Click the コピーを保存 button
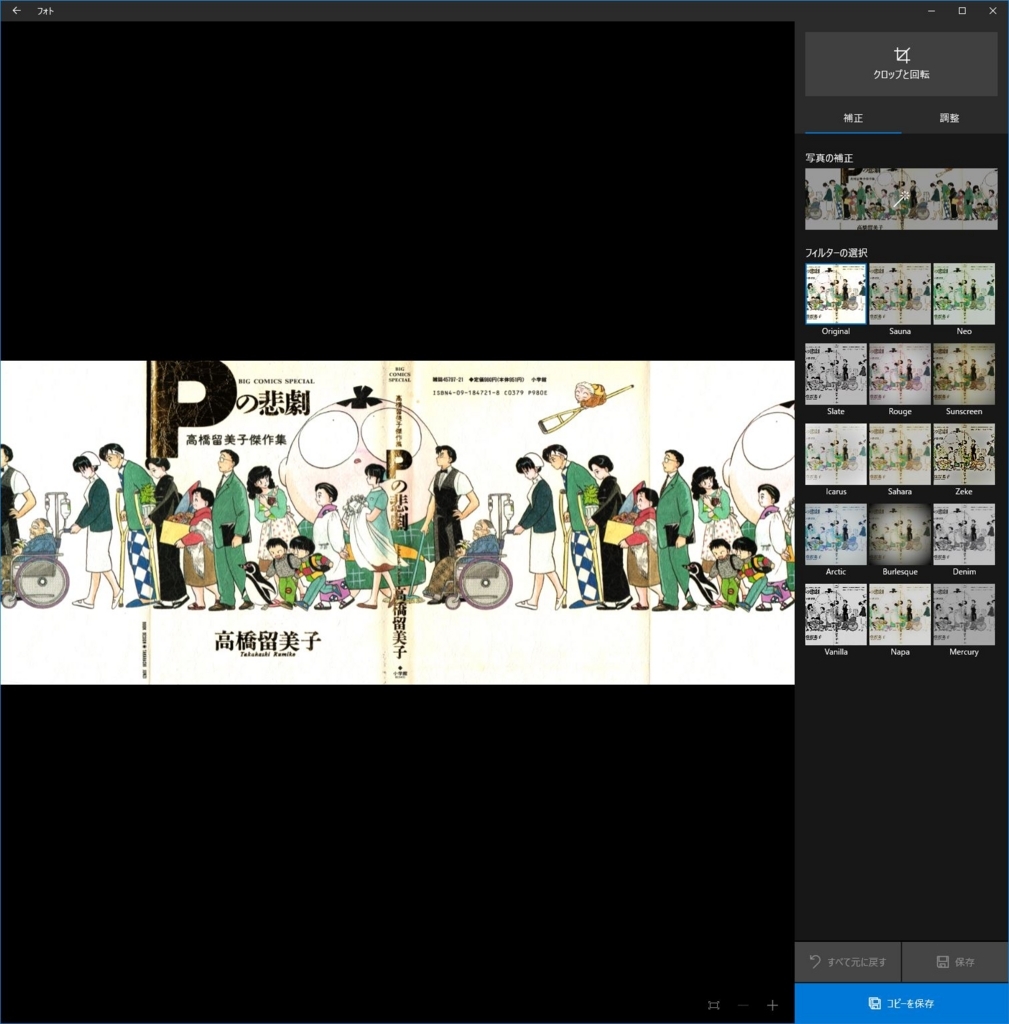Screen dimensions: 1009x1024 [901, 1003]
